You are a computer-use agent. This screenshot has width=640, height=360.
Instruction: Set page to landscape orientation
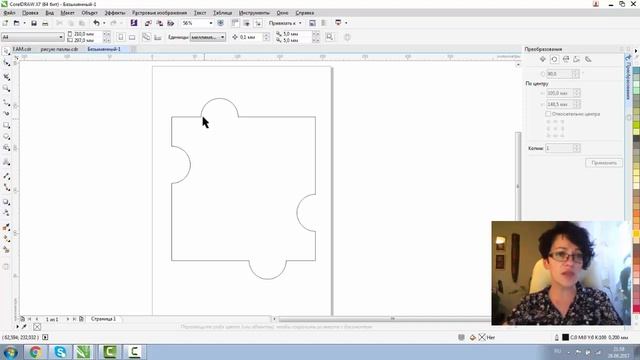click(132, 37)
